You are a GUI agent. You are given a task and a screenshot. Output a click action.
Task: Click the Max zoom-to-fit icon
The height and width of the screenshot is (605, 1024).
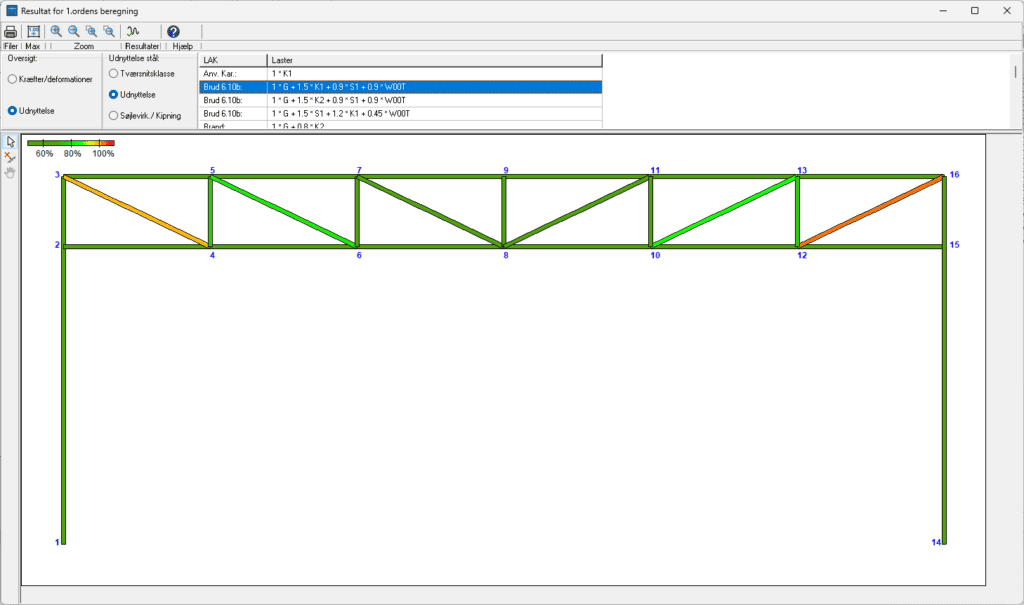pos(33,31)
